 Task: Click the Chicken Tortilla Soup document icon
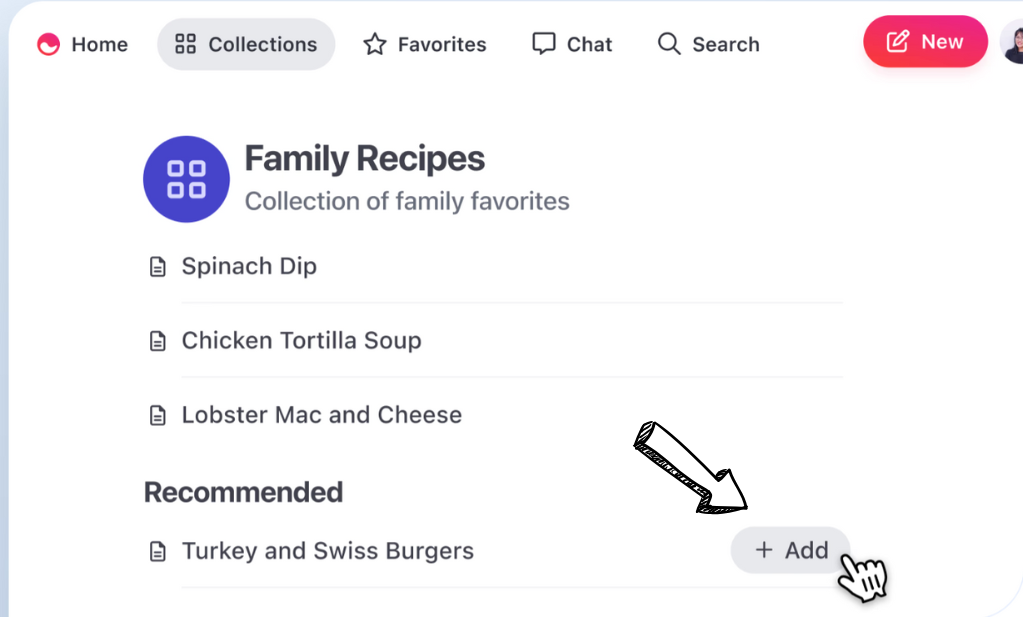157,341
